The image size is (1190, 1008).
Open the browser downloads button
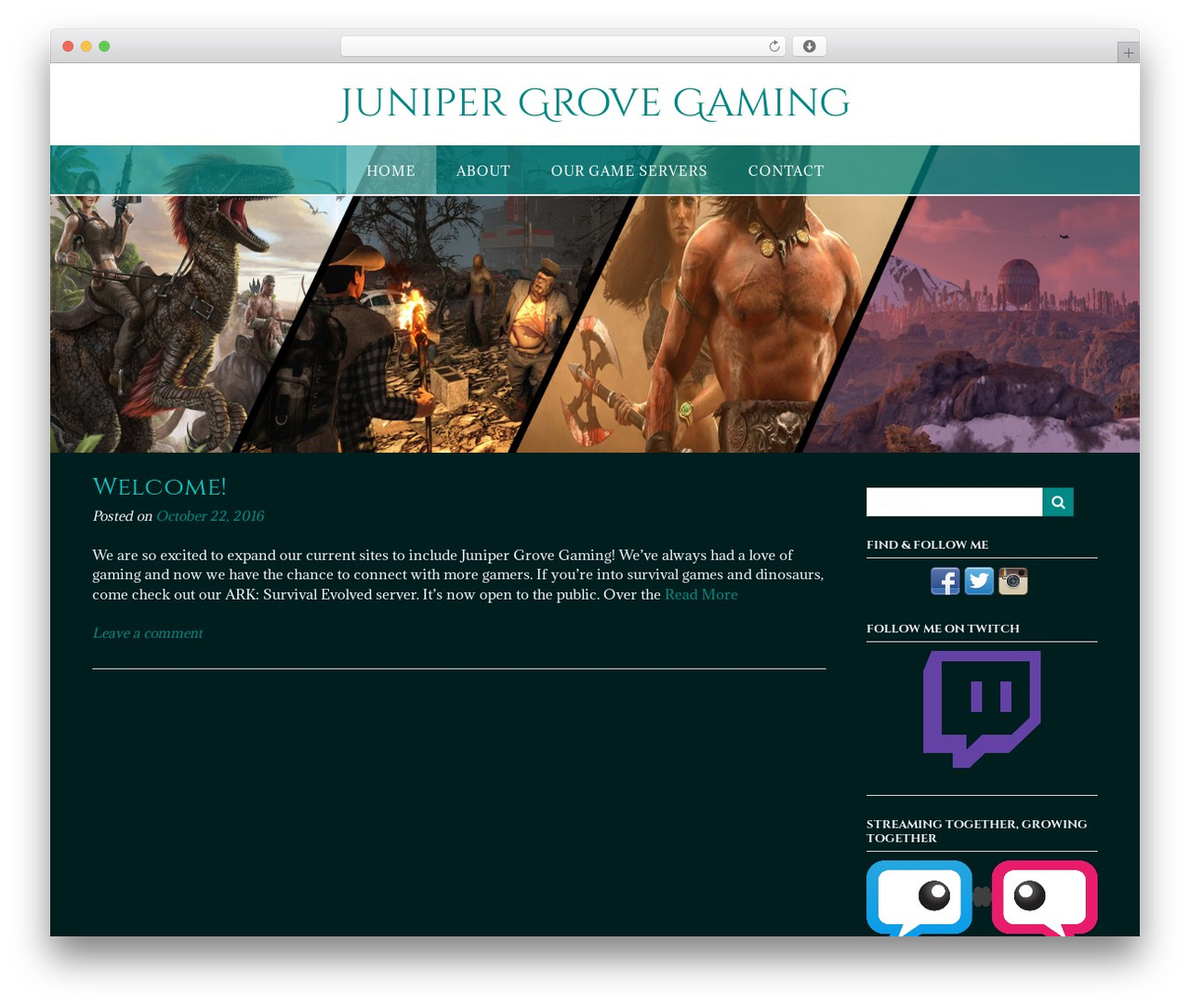pos(809,46)
